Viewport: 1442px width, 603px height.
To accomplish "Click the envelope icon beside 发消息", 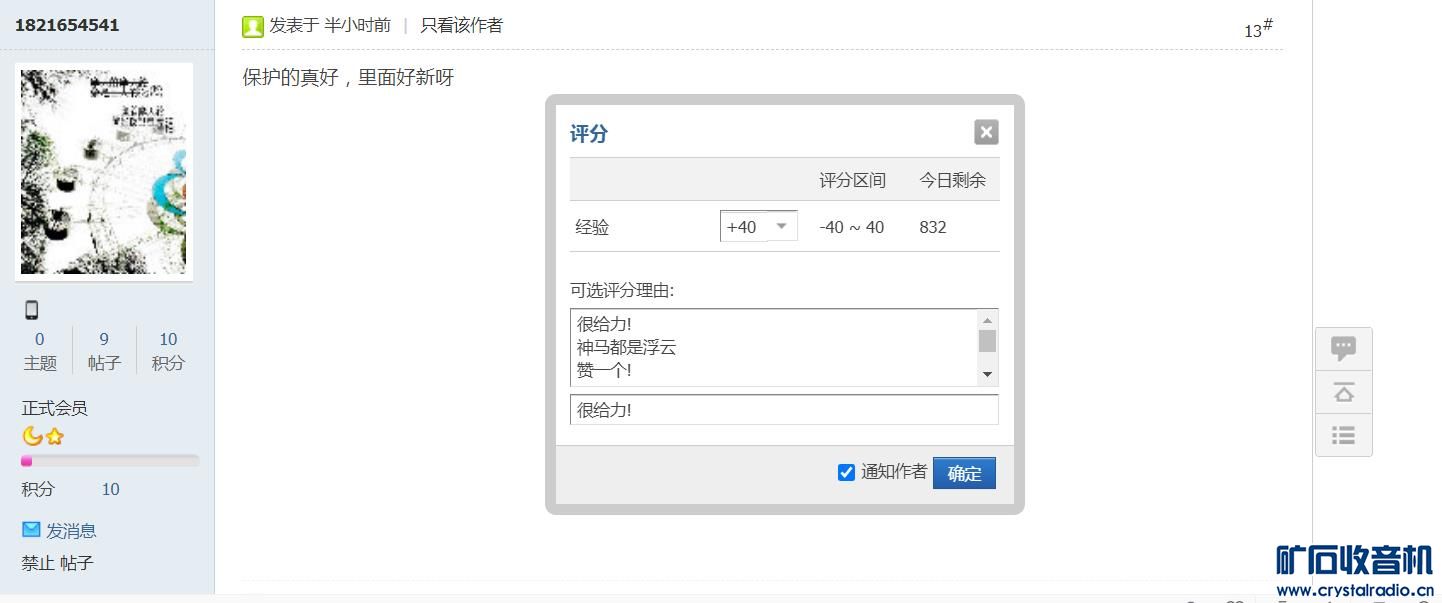I will [32, 529].
